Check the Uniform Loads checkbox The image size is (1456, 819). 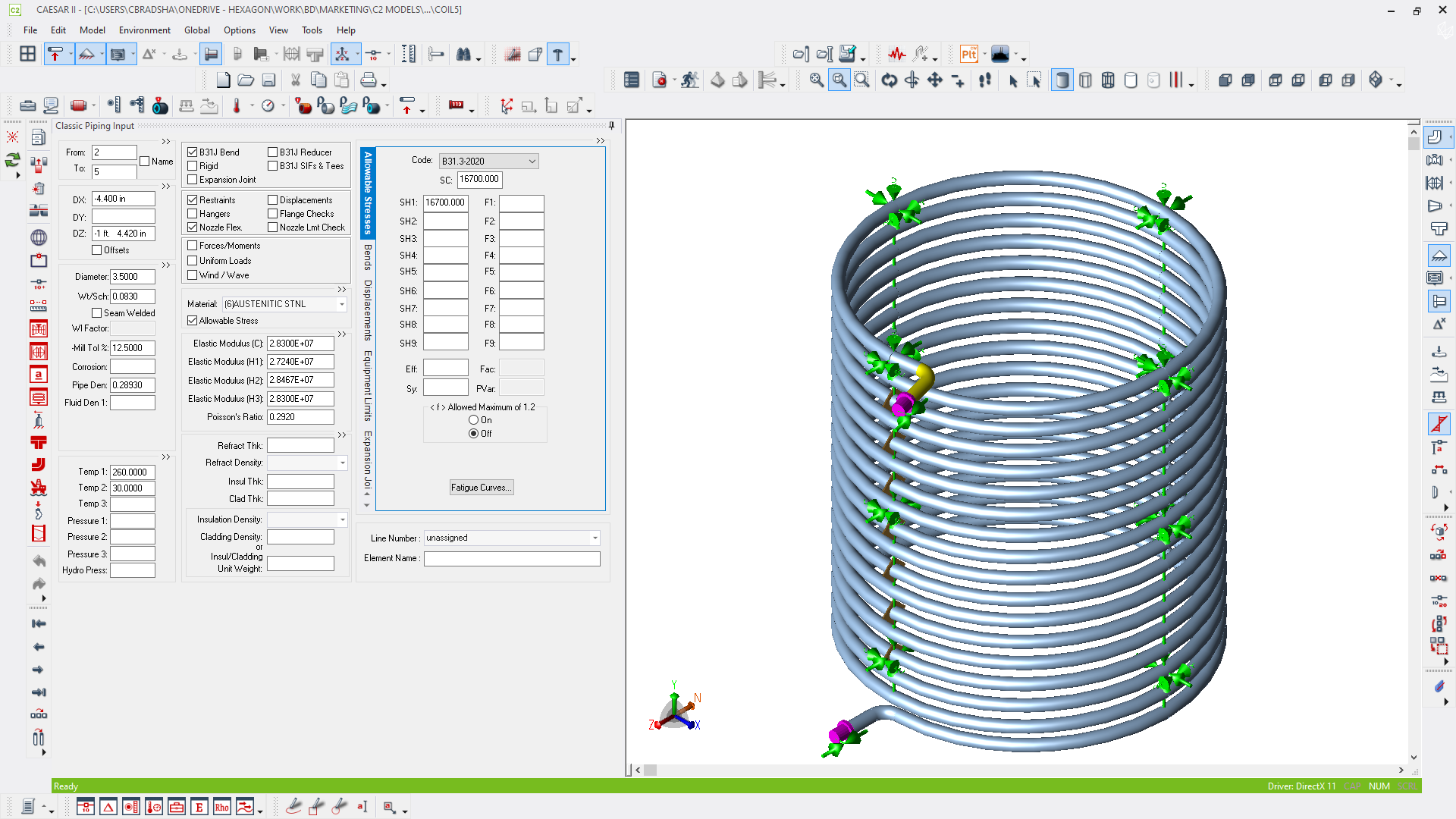pos(193,261)
